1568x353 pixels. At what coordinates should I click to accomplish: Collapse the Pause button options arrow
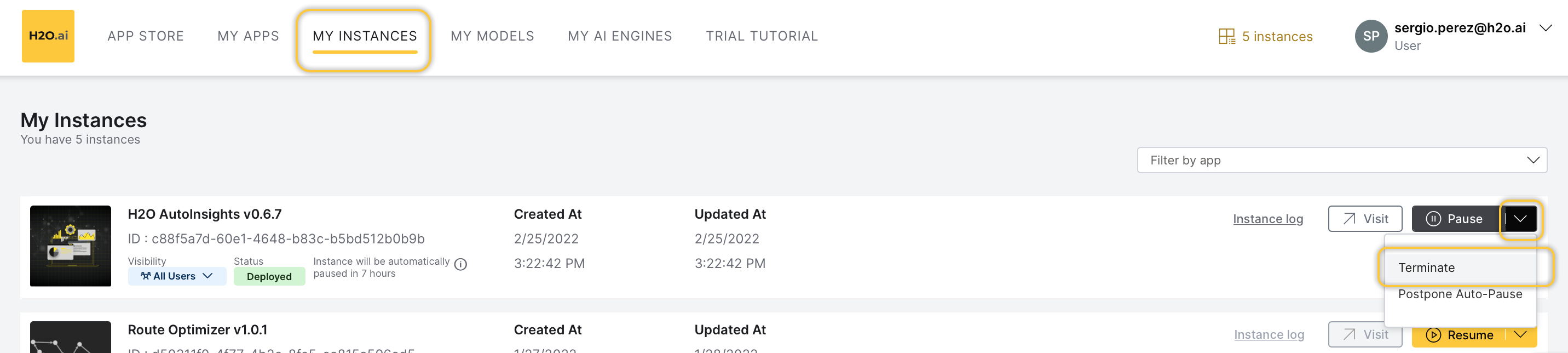click(1520, 219)
